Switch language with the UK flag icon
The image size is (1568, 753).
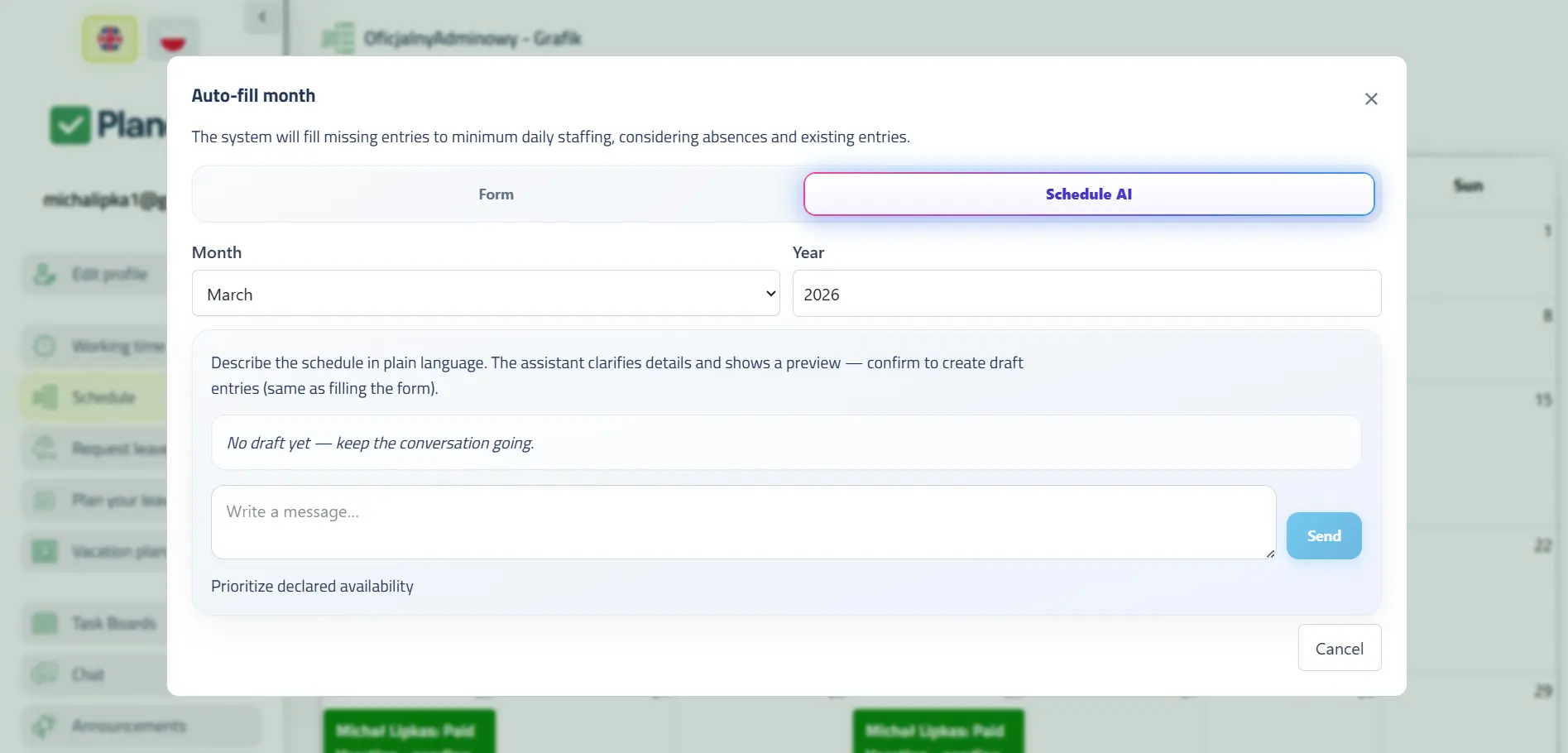point(110,39)
